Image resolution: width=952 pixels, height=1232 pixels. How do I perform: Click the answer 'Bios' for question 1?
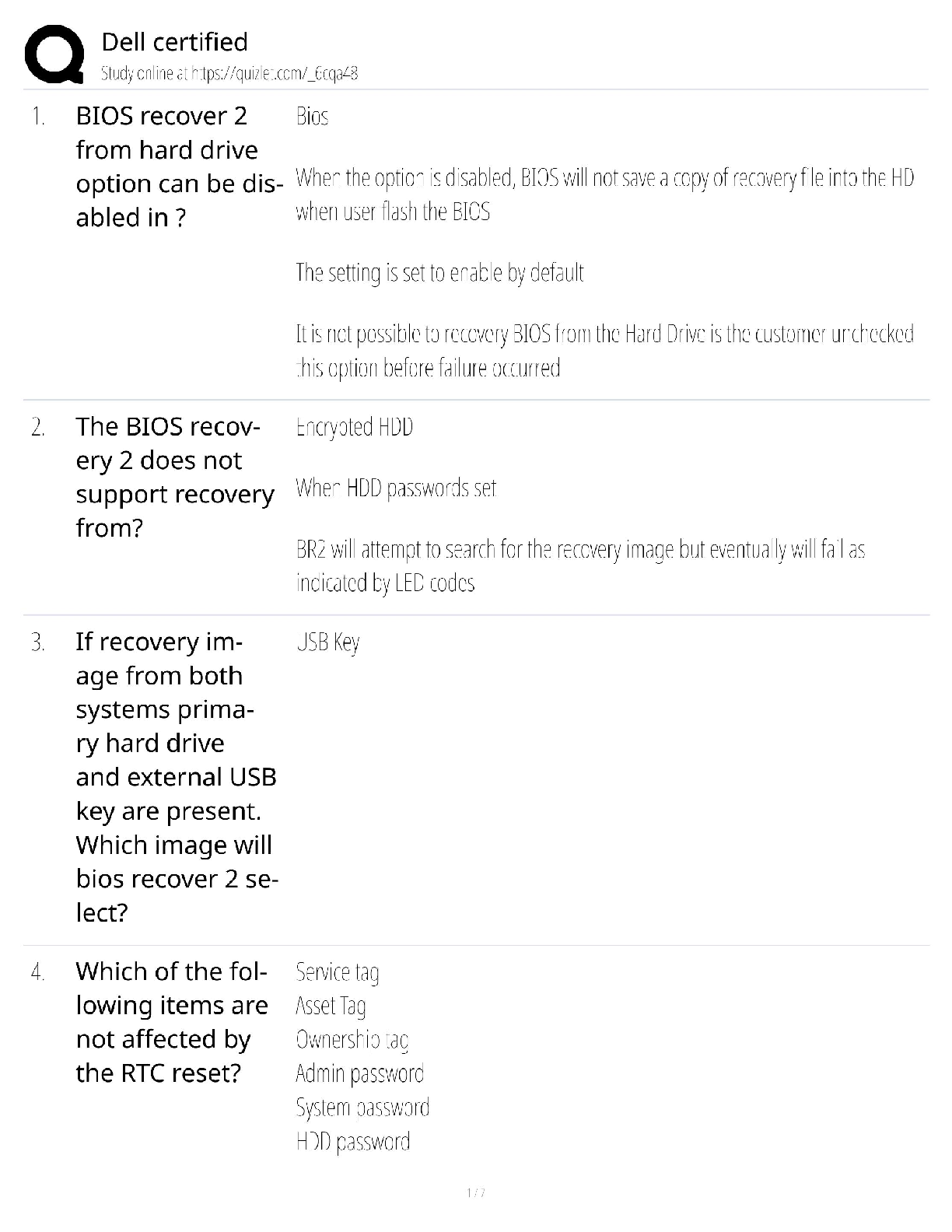312,117
